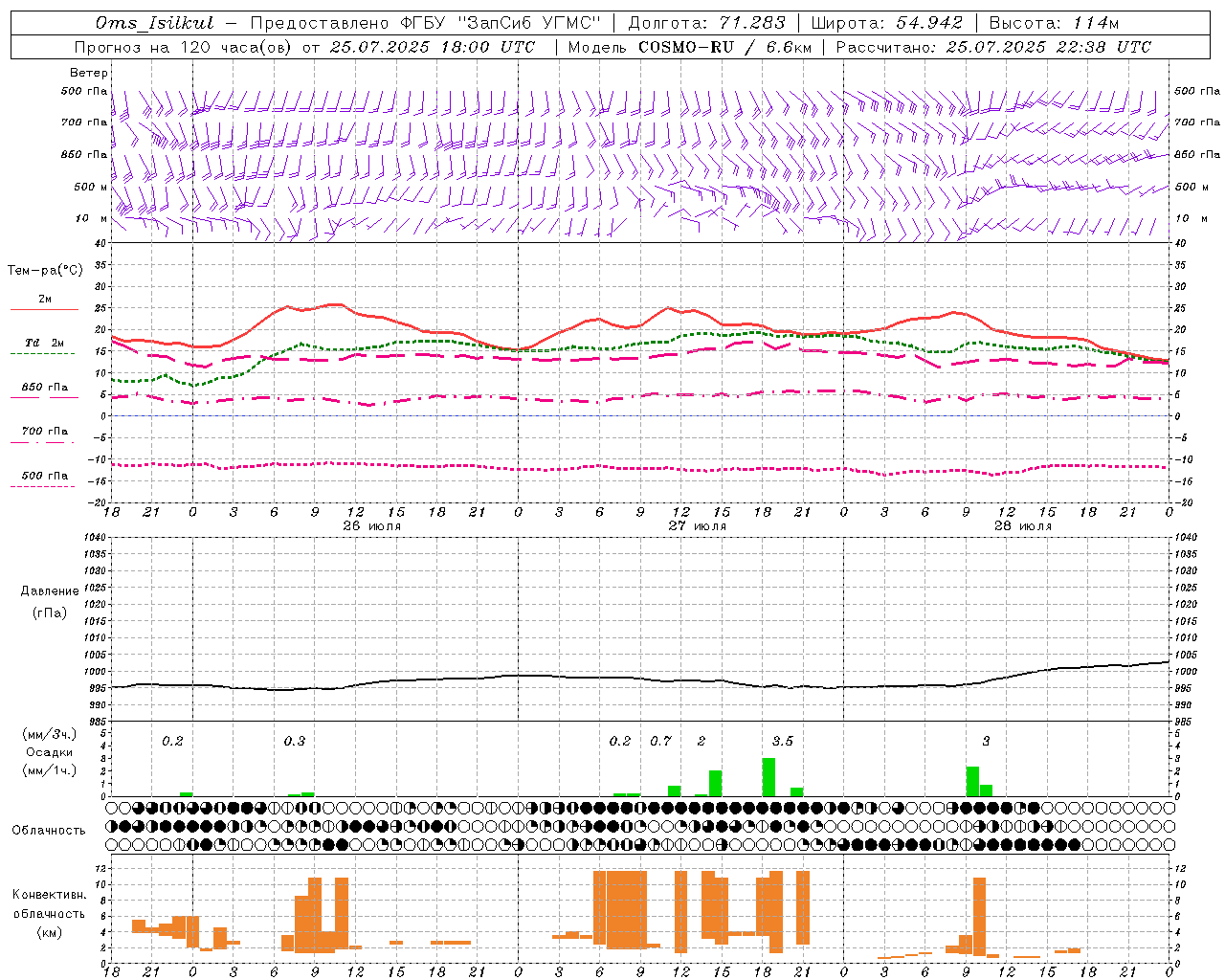Image resolution: width=1225 pixels, height=980 pixels.
Task: Select the Td 2м dew point legend entry
Action: [x=45, y=343]
